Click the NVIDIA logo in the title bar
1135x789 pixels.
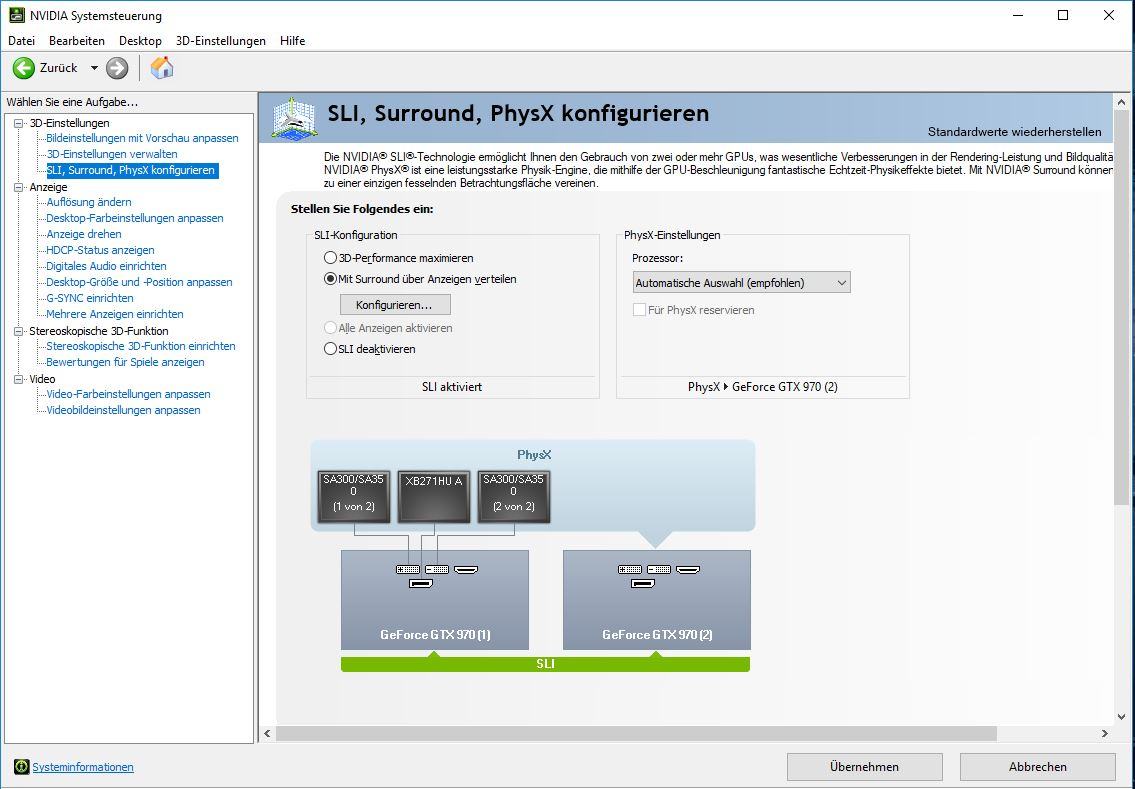16,14
